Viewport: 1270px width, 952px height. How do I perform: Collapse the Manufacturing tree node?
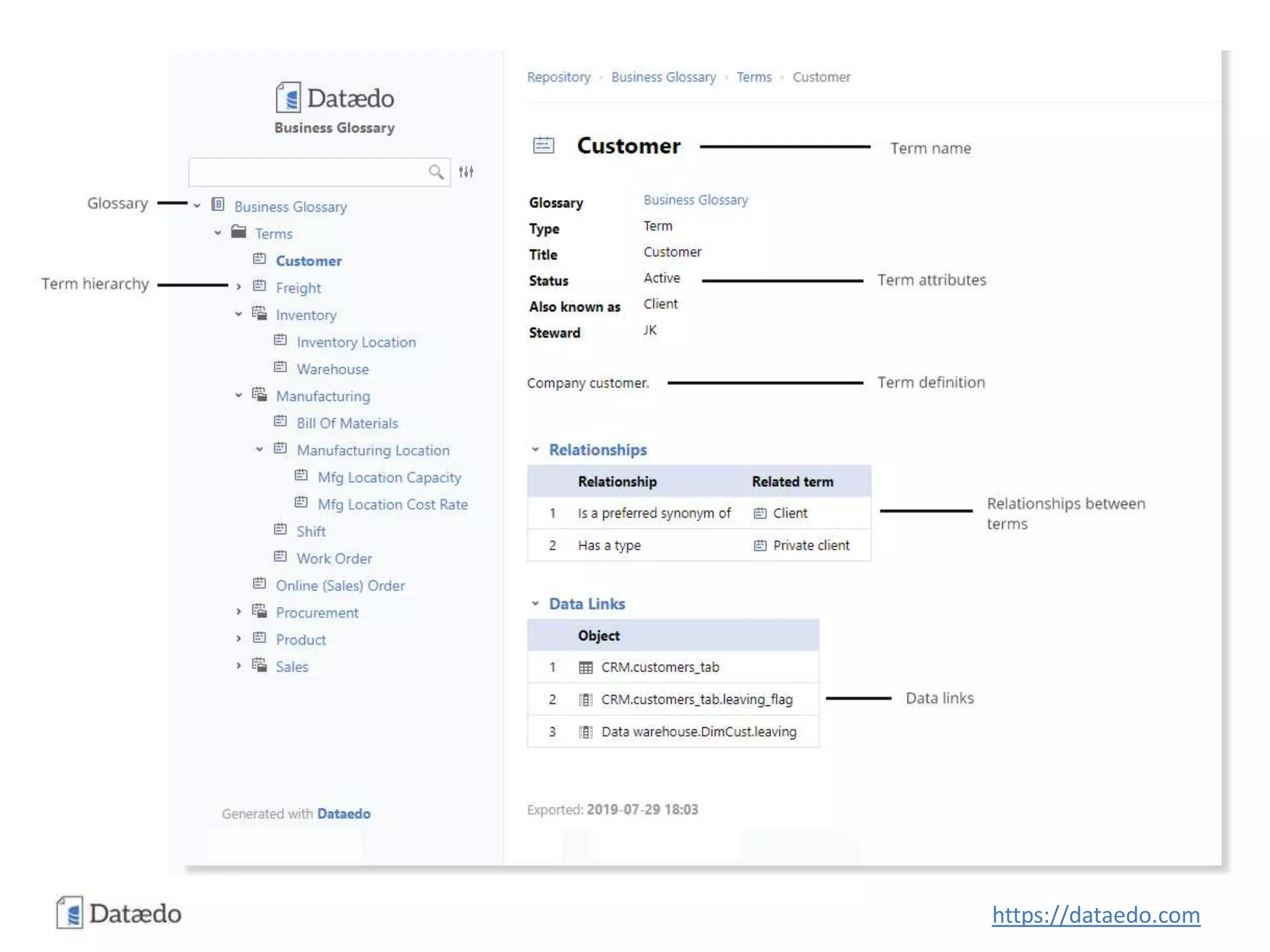click(239, 395)
